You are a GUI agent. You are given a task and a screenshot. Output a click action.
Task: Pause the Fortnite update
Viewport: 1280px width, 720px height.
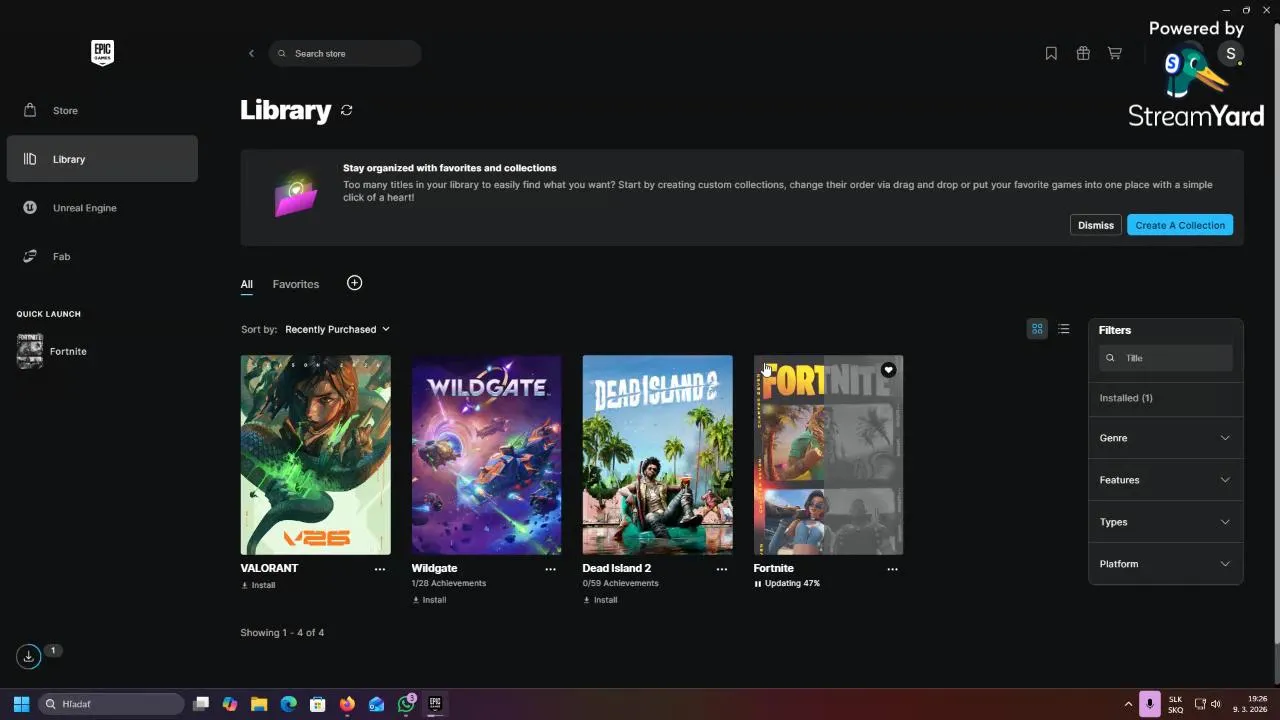(758, 583)
